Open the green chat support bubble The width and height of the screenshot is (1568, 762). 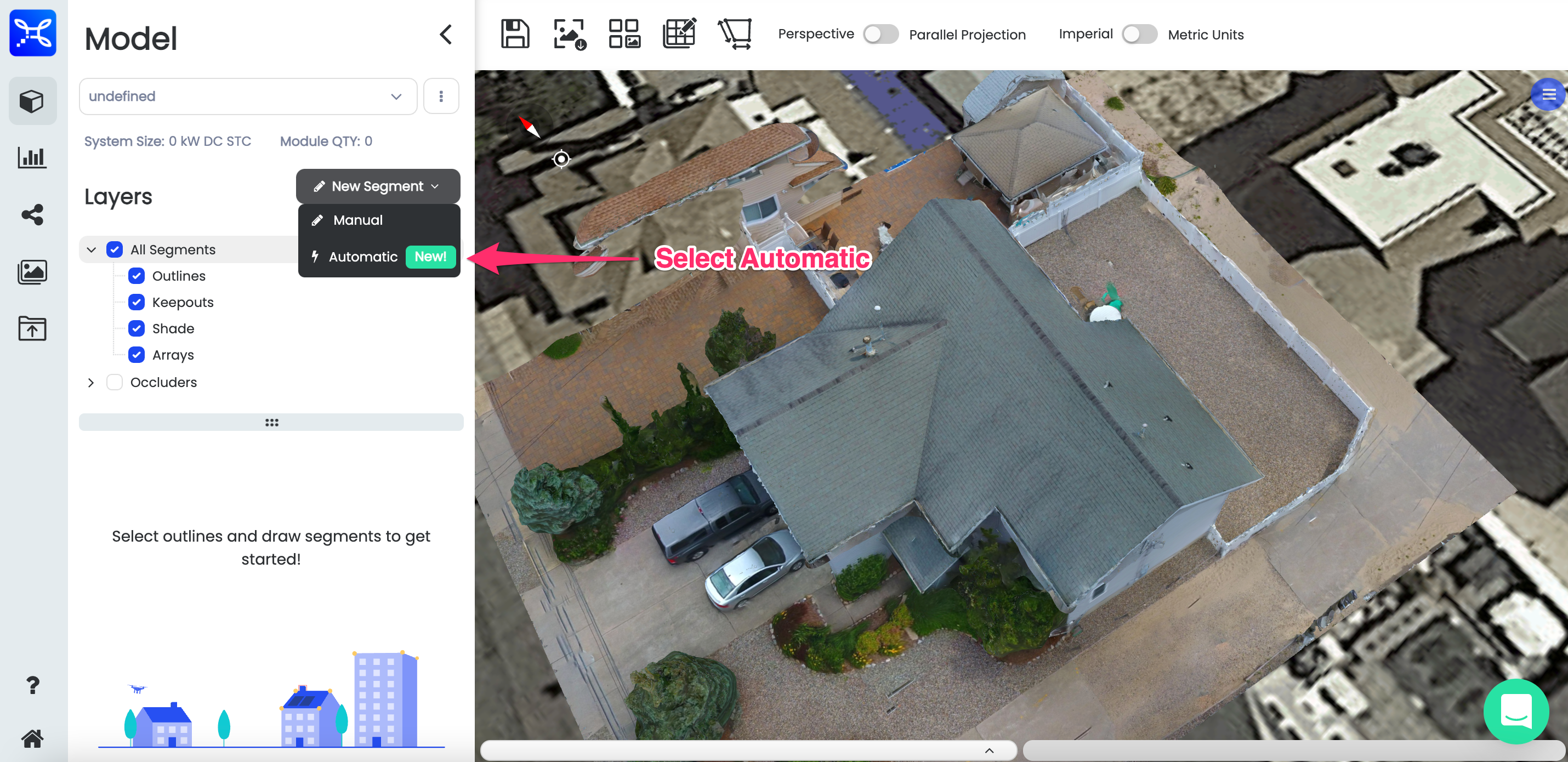(x=1516, y=711)
